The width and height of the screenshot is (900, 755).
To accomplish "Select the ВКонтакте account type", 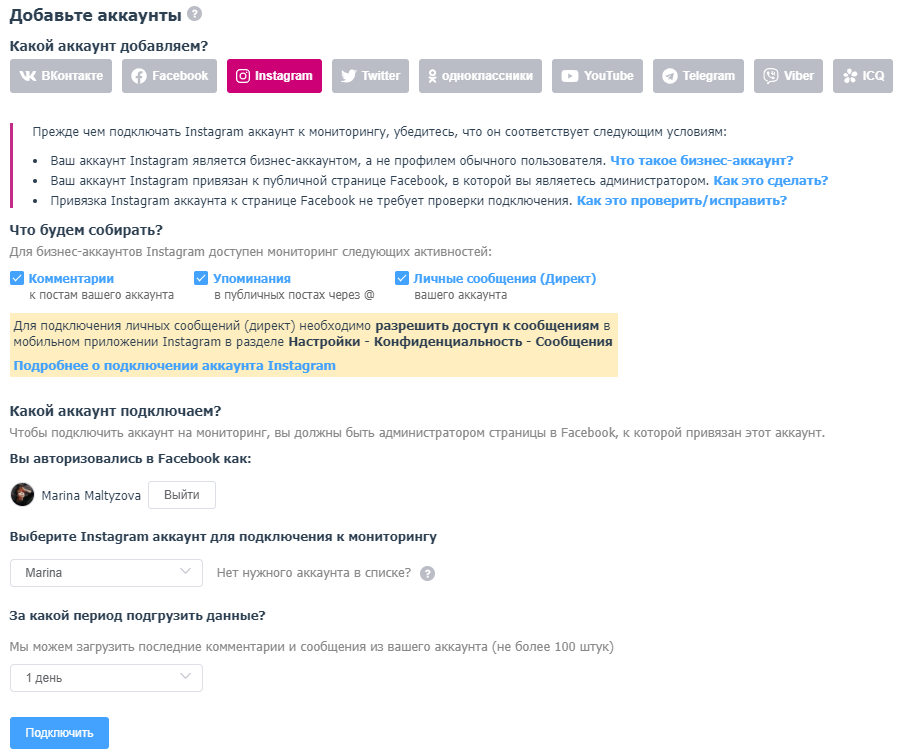I will tap(61, 76).
